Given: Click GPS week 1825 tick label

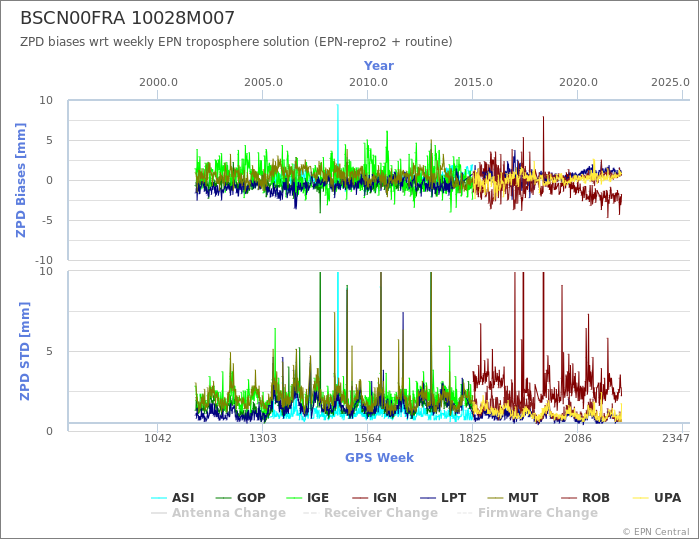Looking at the screenshot, I should (473, 438).
